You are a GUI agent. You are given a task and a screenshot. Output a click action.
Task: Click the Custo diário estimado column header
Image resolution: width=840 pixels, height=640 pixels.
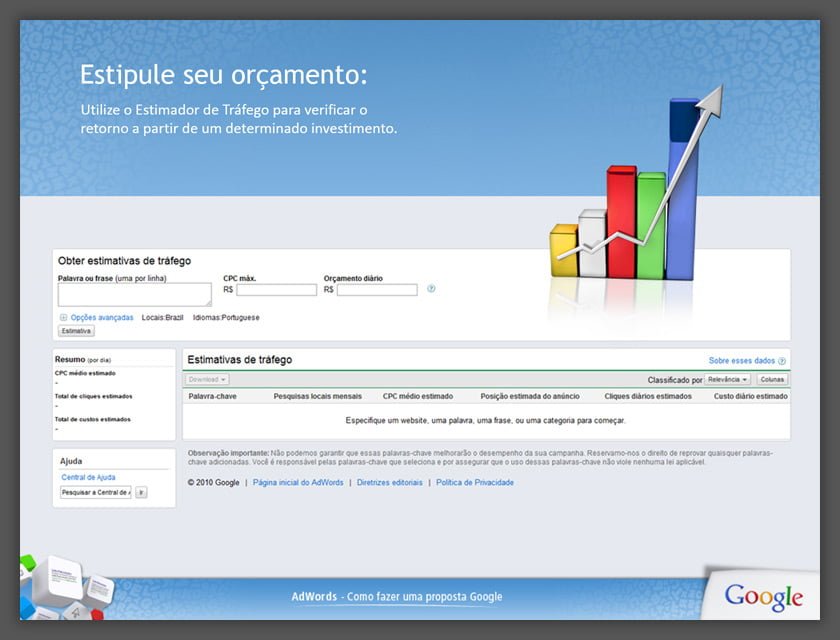click(x=751, y=396)
